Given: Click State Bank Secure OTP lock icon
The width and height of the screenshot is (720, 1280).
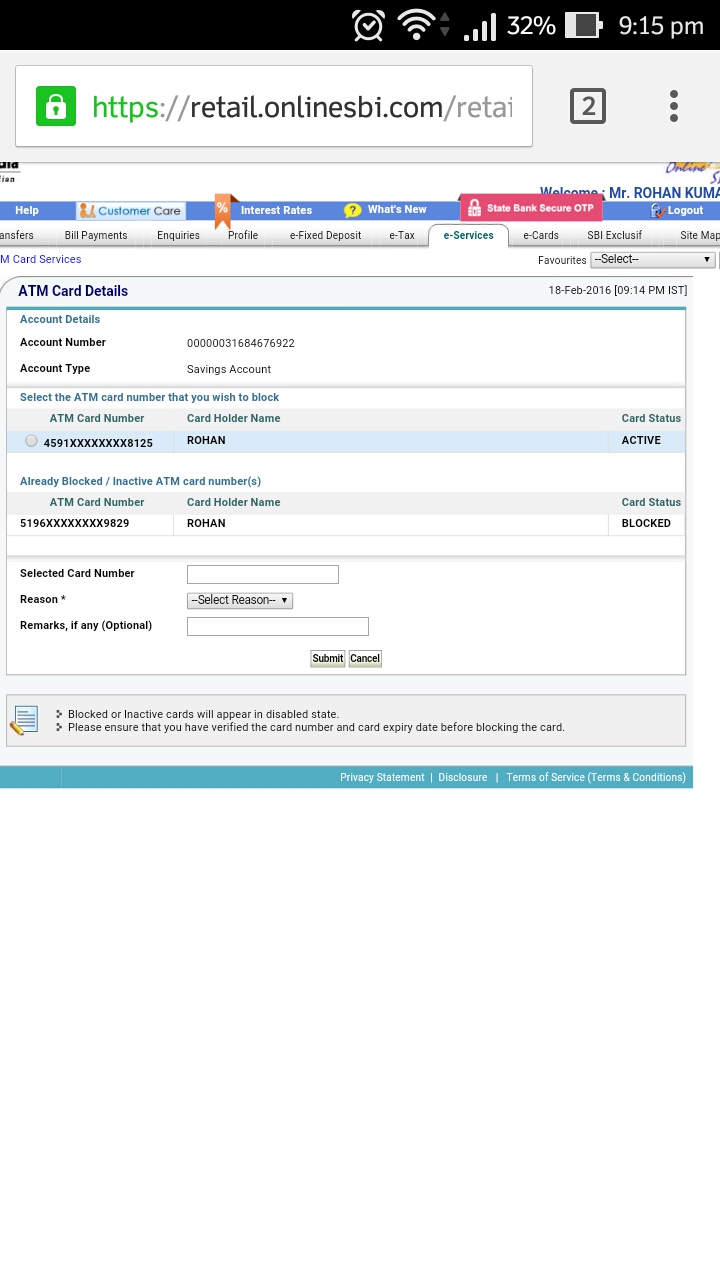Looking at the screenshot, I should (x=473, y=209).
